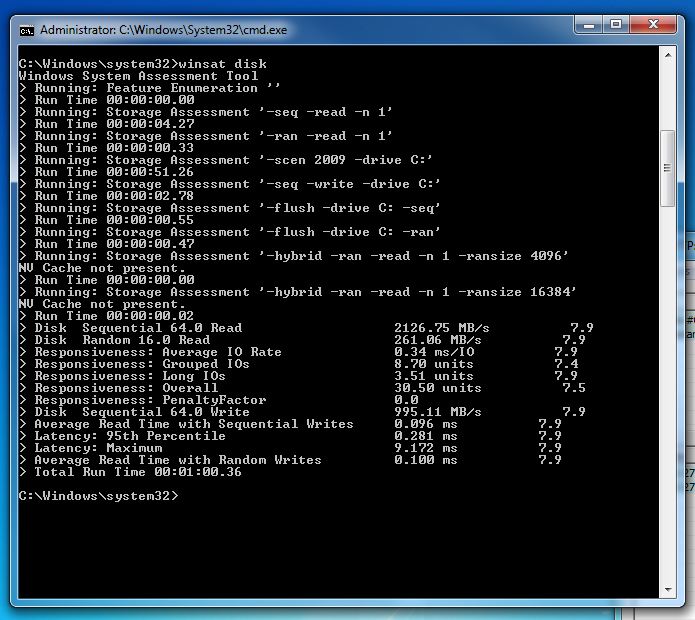Click 'Run Time 00:00:00.47' line

tap(107, 243)
